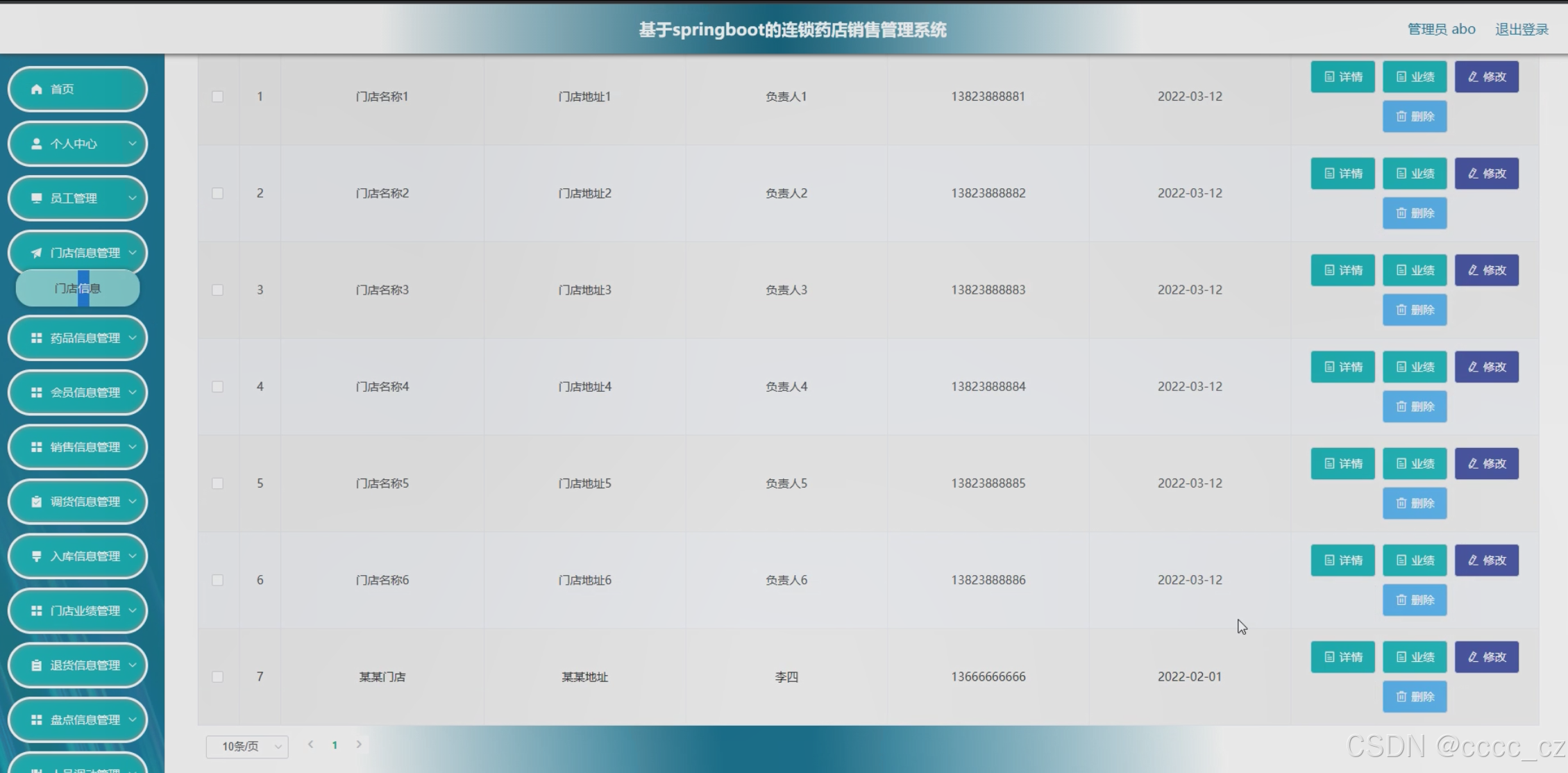
Task: Expand the 员工管理 menu chevron
Action: click(x=133, y=198)
